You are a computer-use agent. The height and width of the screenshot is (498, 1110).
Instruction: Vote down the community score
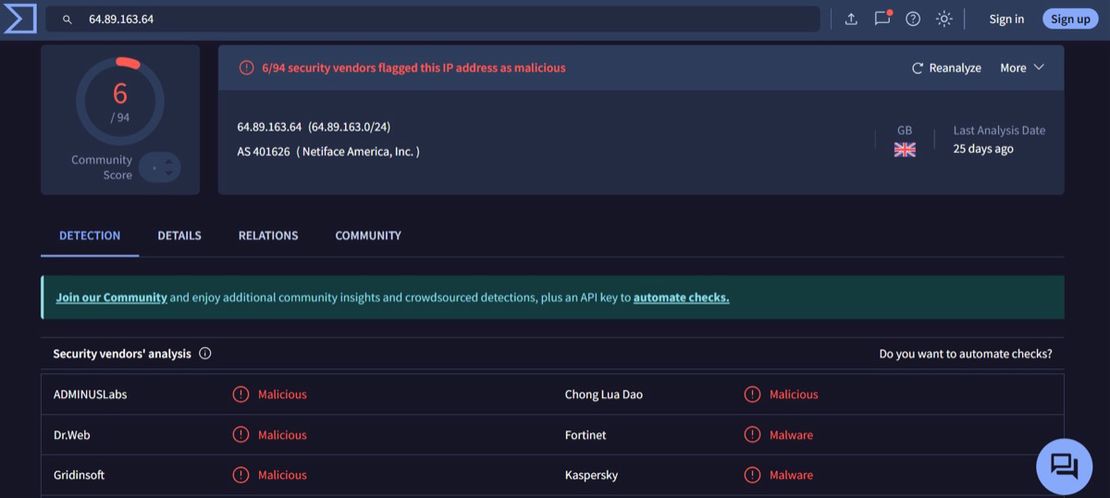168,173
